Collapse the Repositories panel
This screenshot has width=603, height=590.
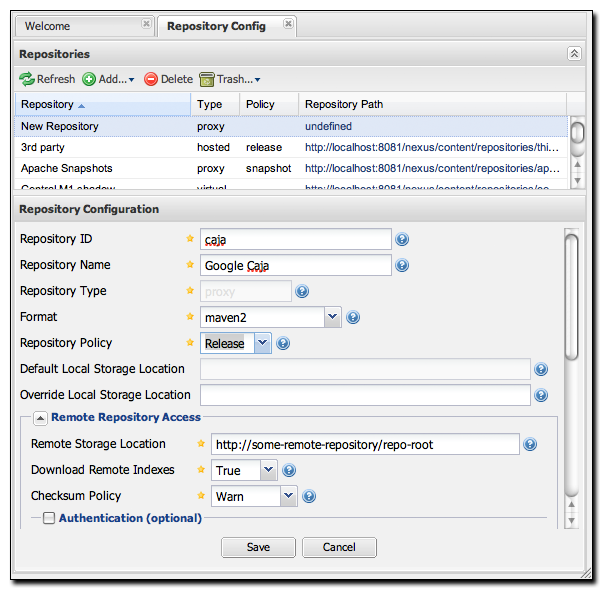pos(573,54)
